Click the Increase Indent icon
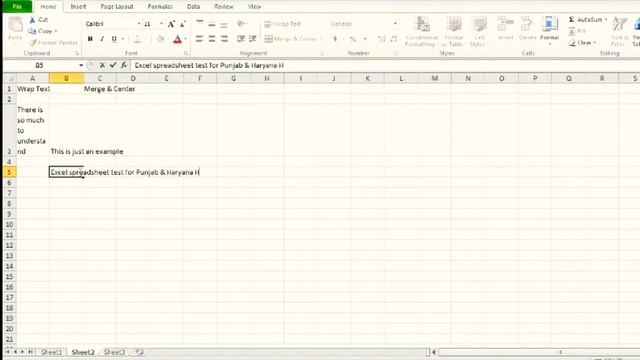640x360 pixels. pyautogui.click(x=252, y=39)
